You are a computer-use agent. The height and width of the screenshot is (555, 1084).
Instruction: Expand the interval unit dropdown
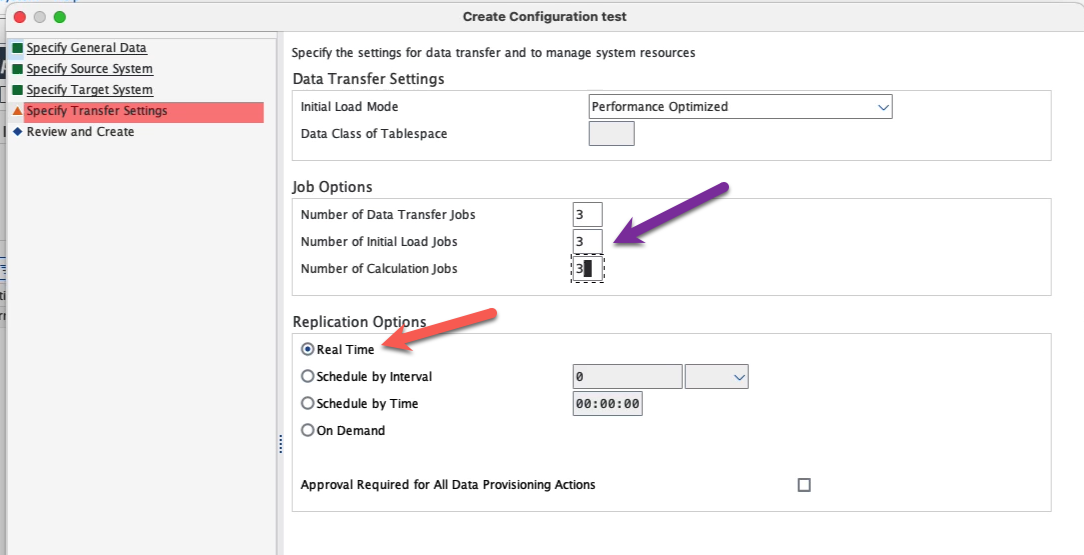[717, 377]
